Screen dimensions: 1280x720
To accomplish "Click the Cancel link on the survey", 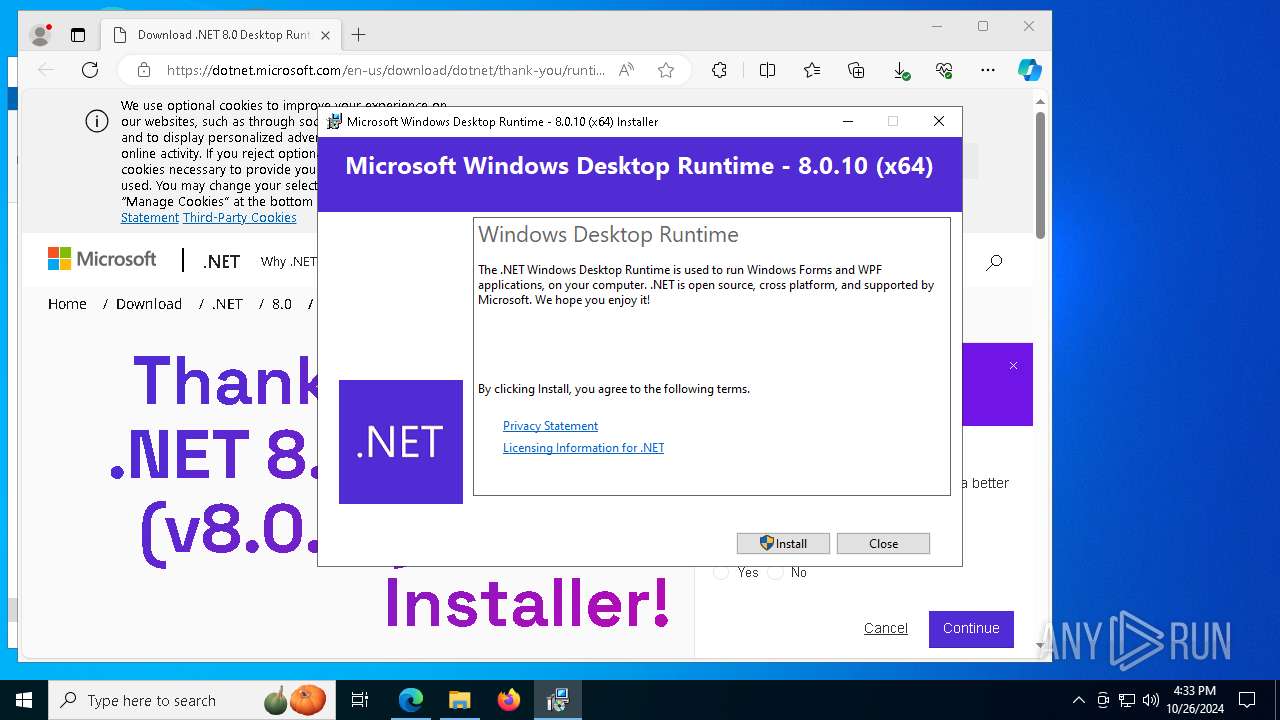I will (x=886, y=628).
